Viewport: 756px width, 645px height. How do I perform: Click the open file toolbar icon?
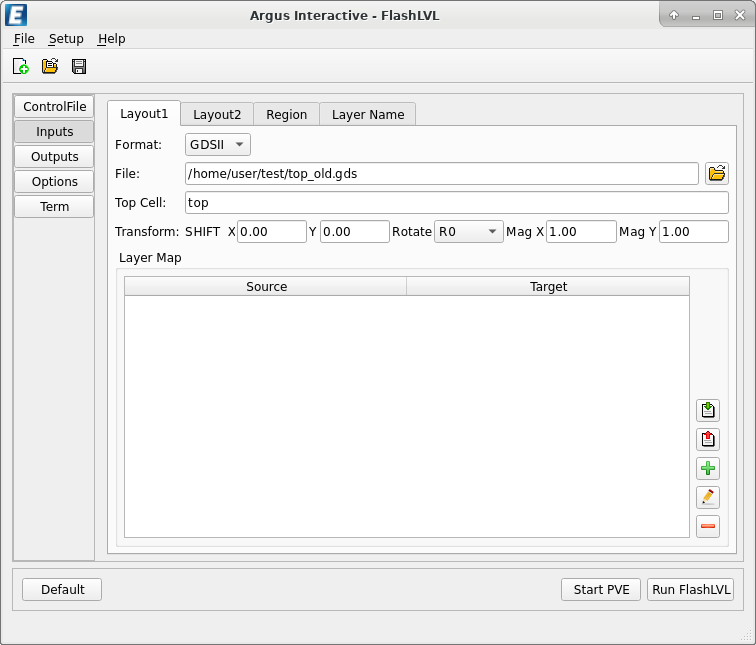50,67
